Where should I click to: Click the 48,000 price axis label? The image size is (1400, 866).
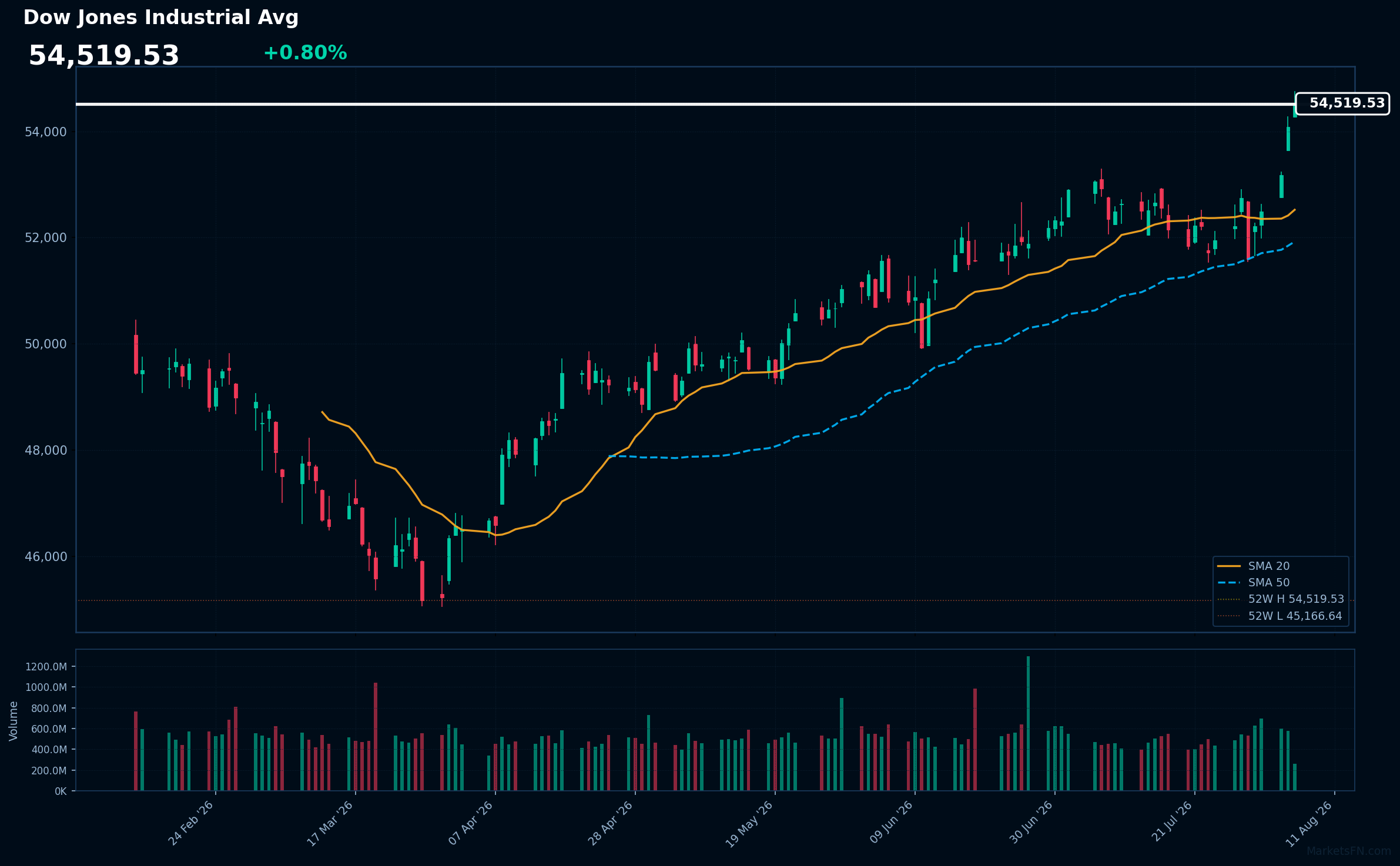(x=46, y=451)
